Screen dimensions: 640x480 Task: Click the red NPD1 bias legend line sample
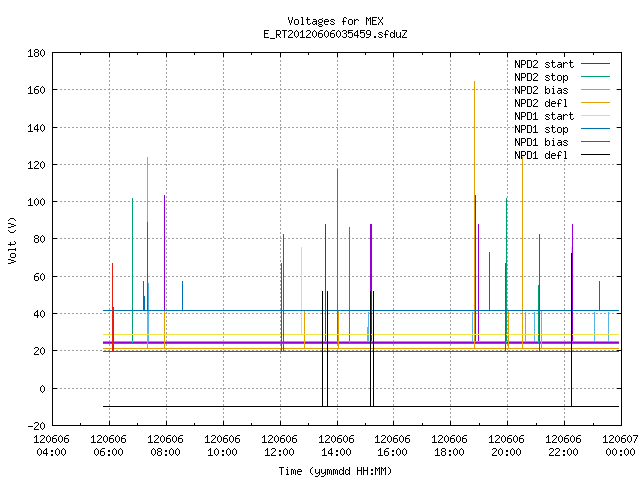tap(595, 142)
